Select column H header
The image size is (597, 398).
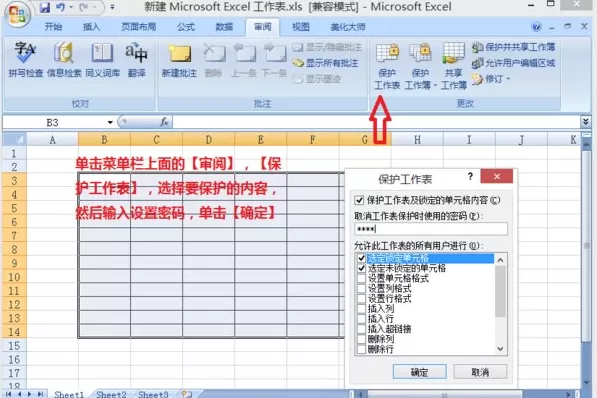pyautogui.click(x=417, y=140)
